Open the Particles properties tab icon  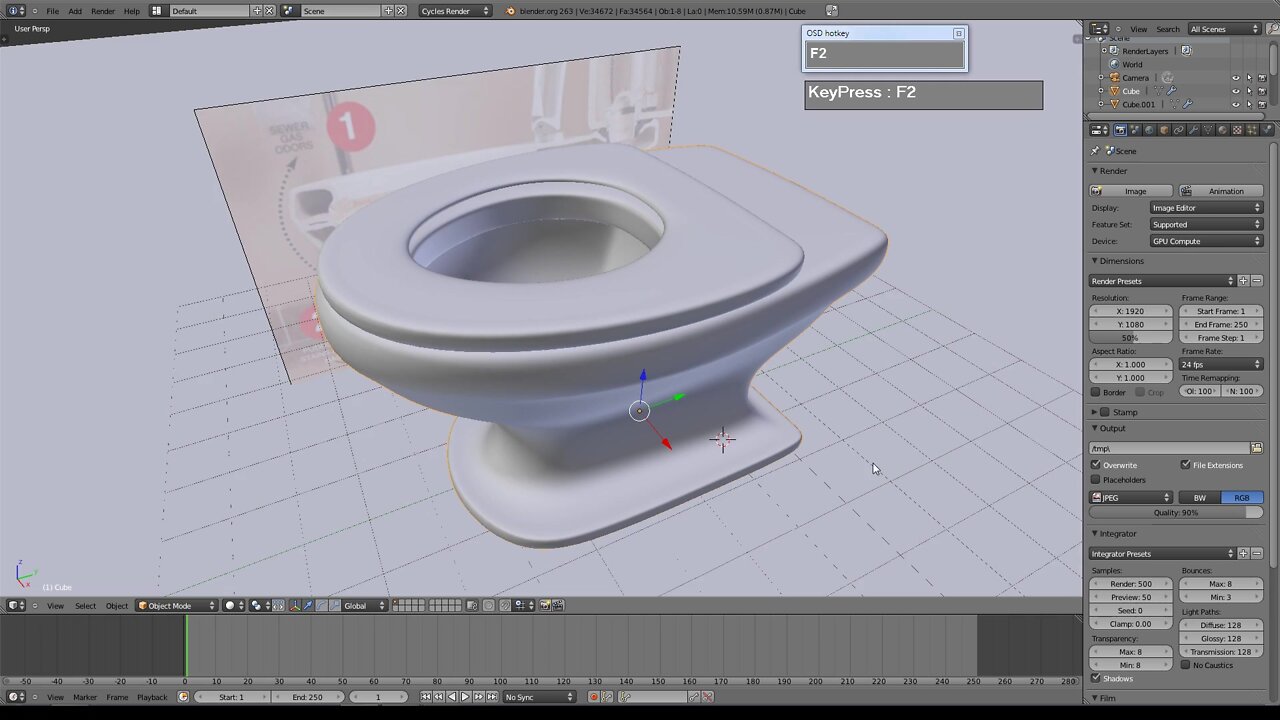click(x=1251, y=130)
